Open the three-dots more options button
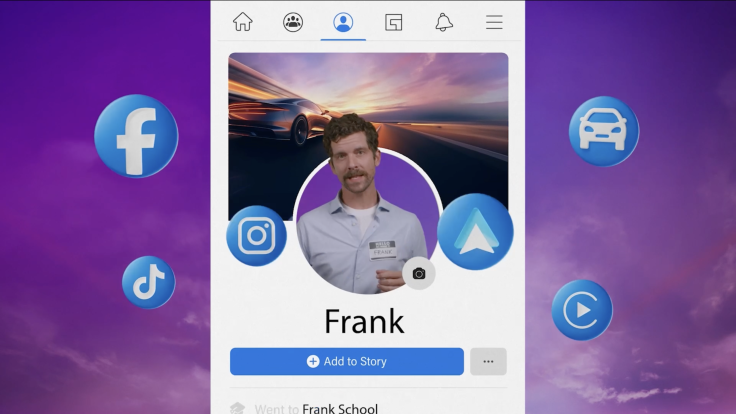This screenshot has height=414, width=736. (488, 361)
